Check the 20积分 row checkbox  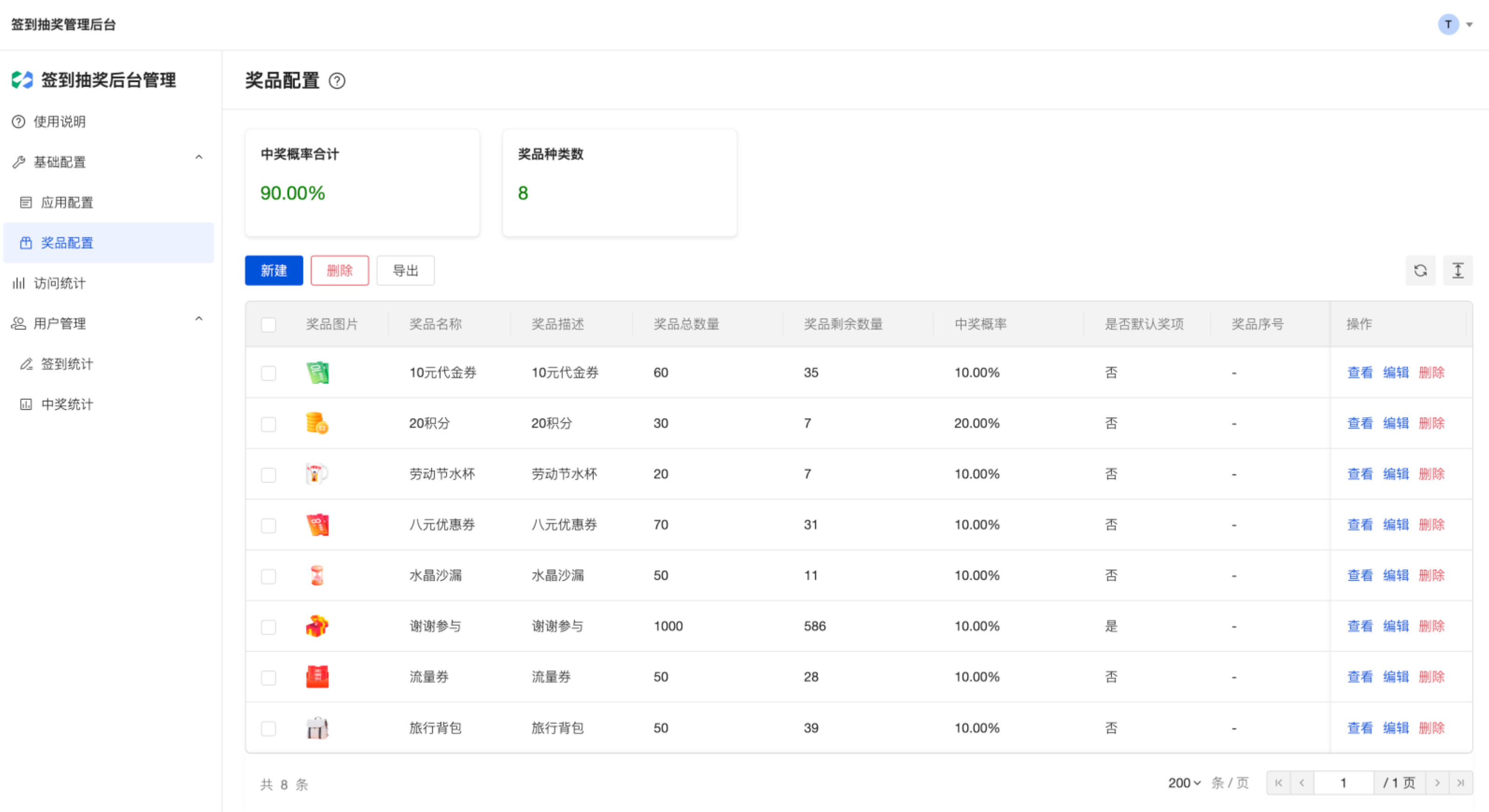(x=268, y=424)
